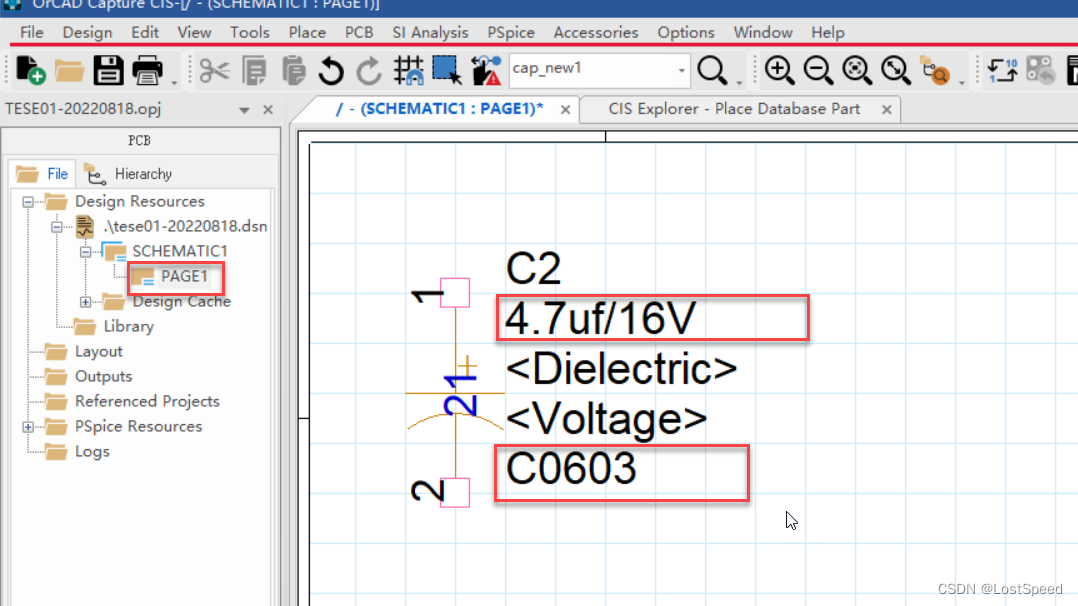Open the fisheye view toolbar icon
This screenshot has height=606, width=1078.
tap(937, 73)
